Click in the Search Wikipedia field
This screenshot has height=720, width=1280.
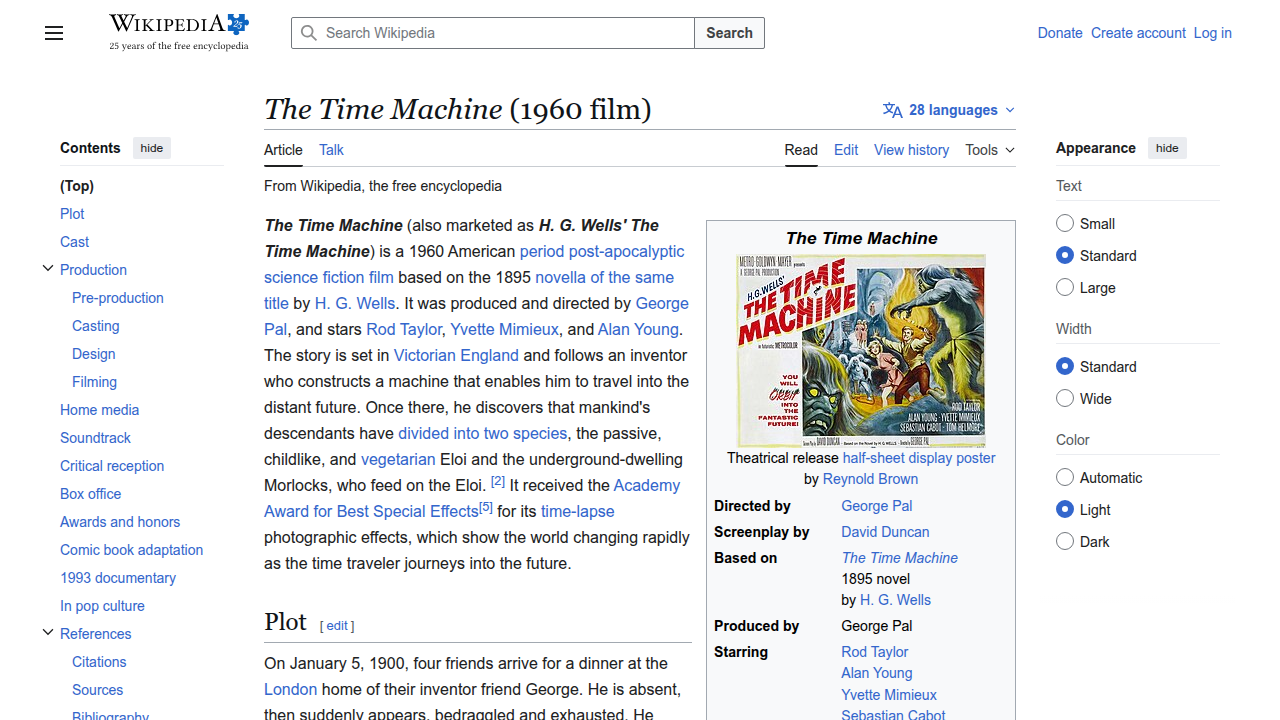pyautogui.click(x=493, y=33)
